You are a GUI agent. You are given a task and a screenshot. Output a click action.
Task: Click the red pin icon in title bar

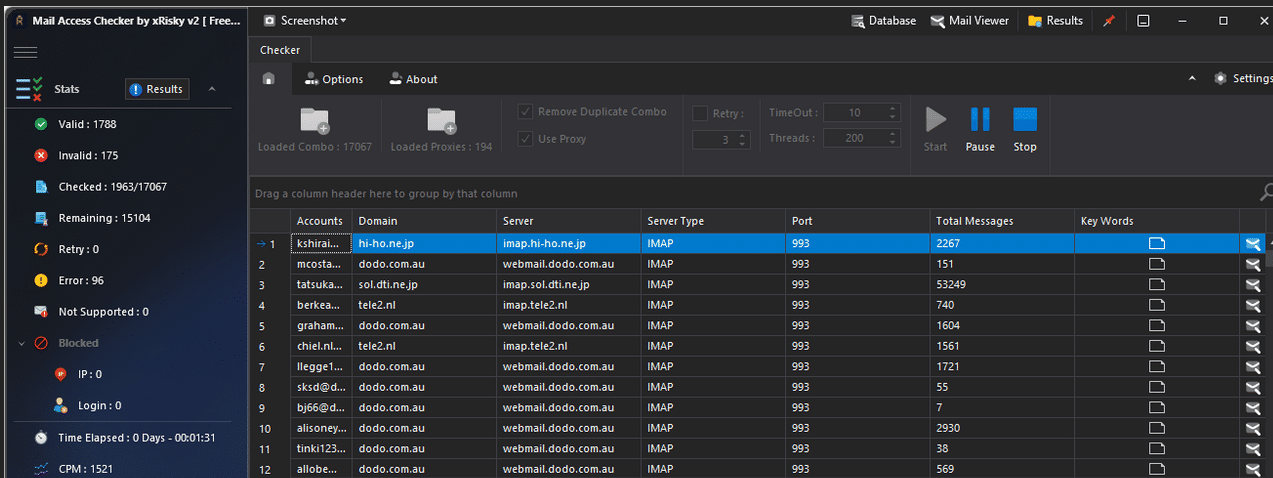pos(1108,21)
